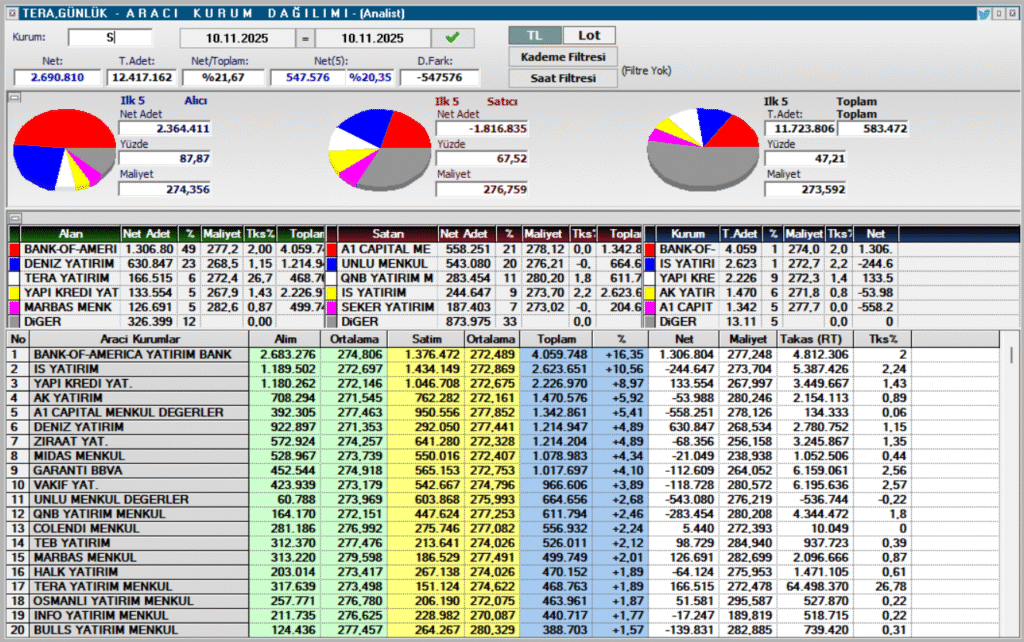Image resolution: width=1024 pixels, height=642 pixels.
Task: Click blue swatch beside DENIZ YATIRIM
Action: (x=14, y=264)
